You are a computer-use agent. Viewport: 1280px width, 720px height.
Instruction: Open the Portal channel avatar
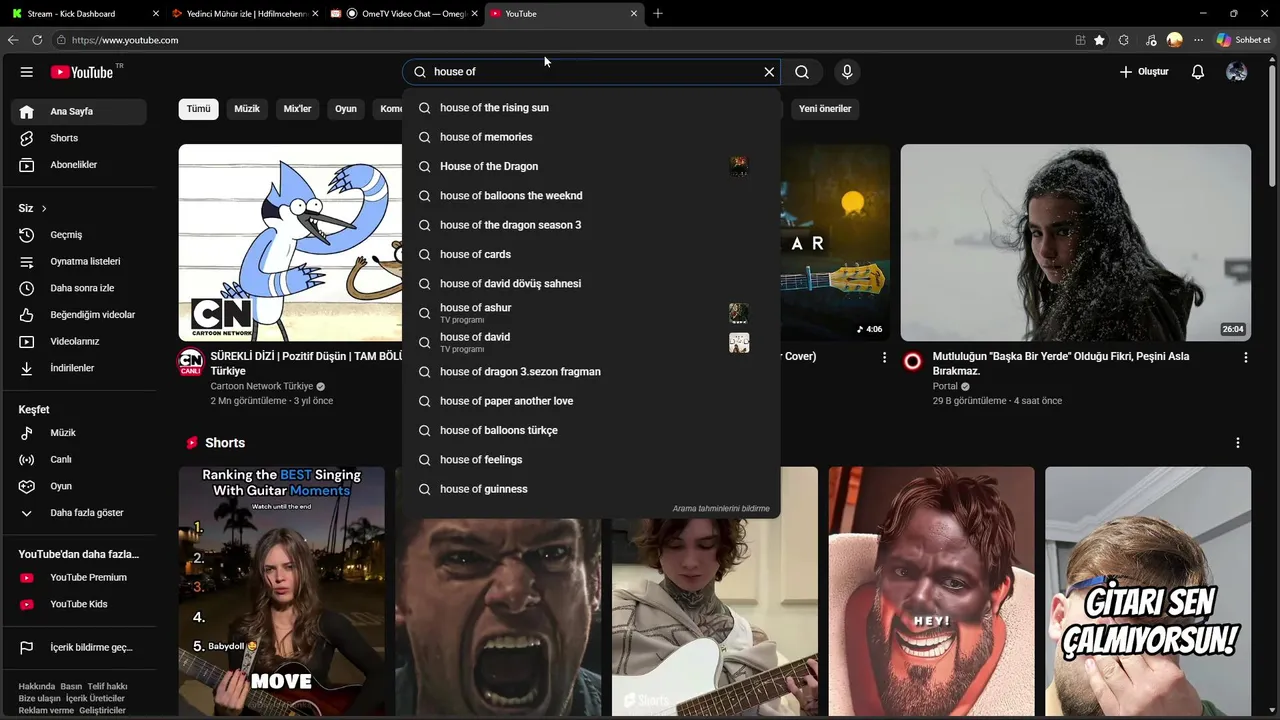pos(912,361)
